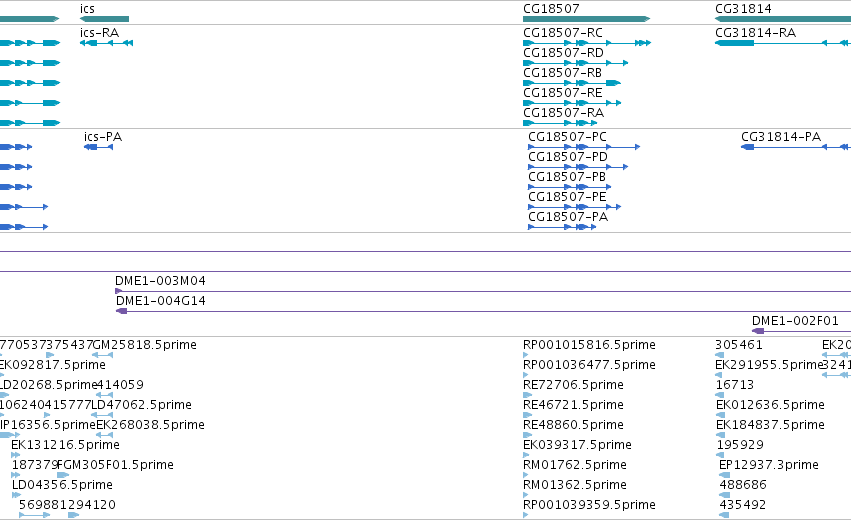Select transcript CG18507-RD
Screen dimensions: 851x520
pyautogui.click(x=563, y=53)
